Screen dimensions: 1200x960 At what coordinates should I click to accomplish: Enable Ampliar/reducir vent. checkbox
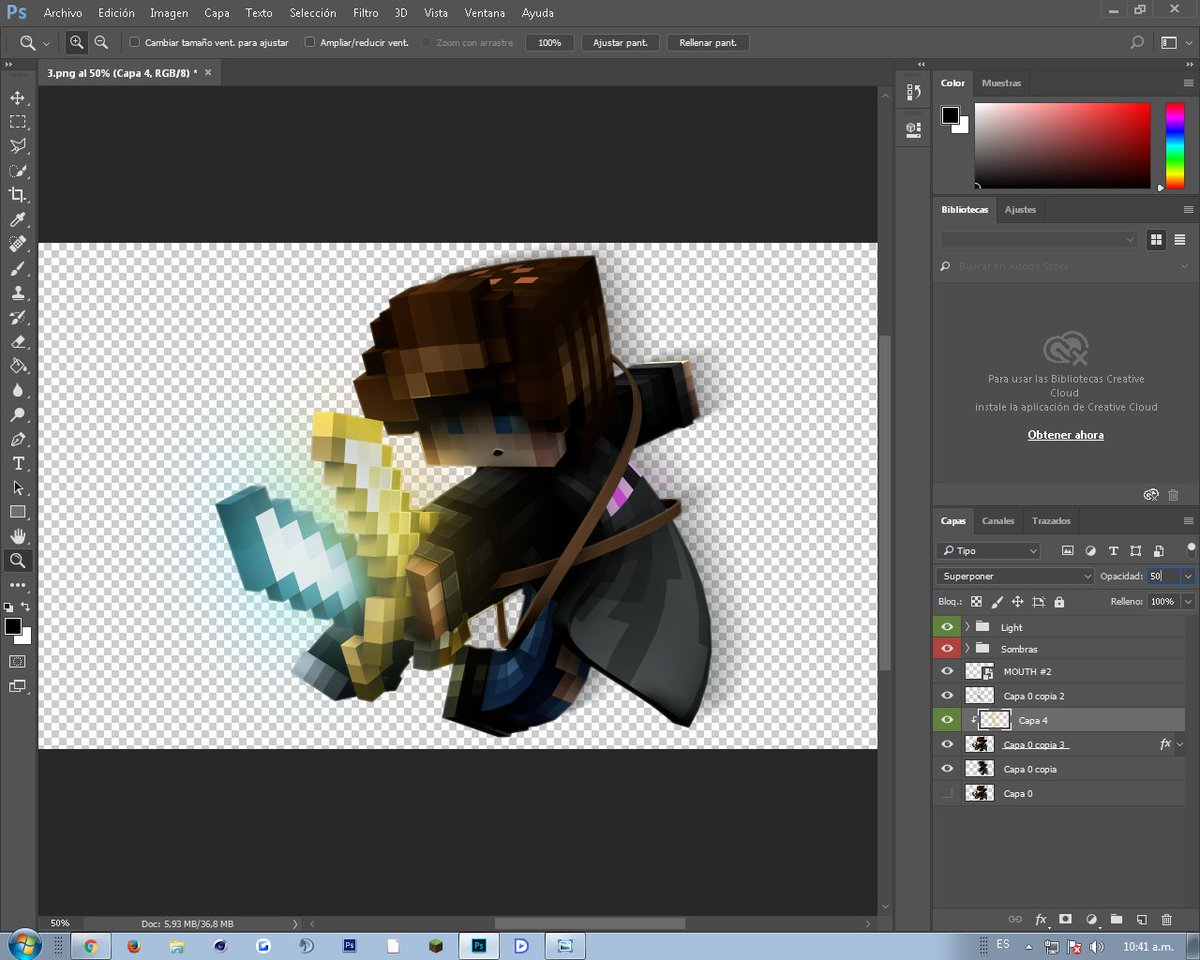pos(310,43)
